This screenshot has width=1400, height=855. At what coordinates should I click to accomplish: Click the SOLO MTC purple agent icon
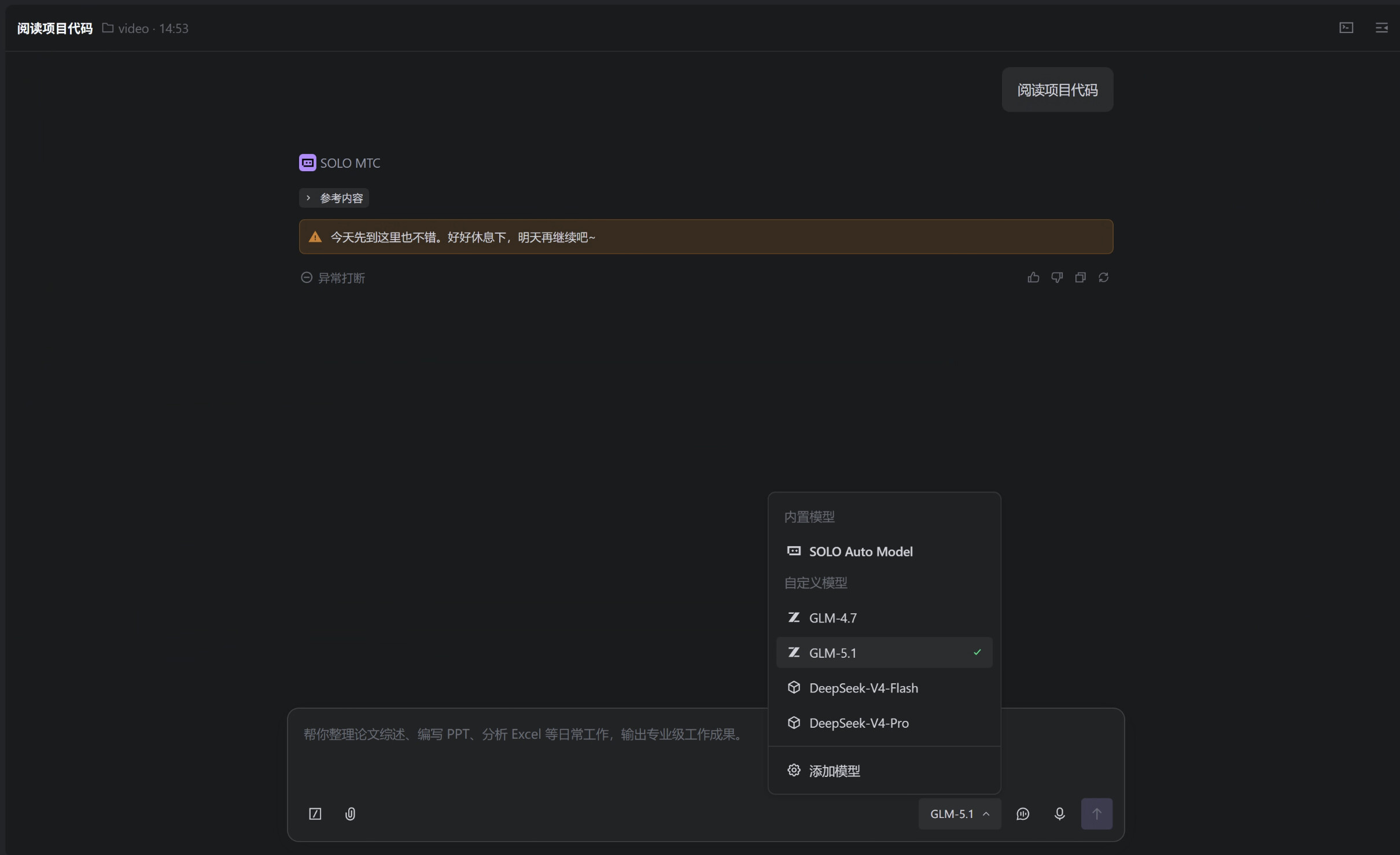pyautogui.click(x=307, y=163)
